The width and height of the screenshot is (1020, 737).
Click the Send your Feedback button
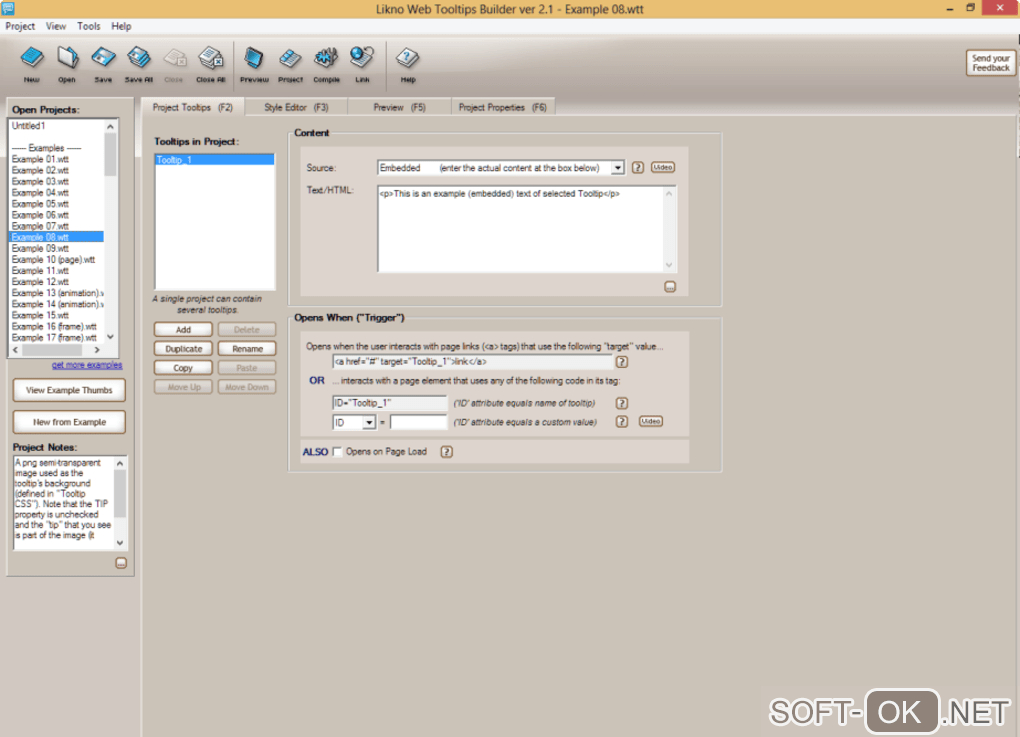click(x=991, y=63)
